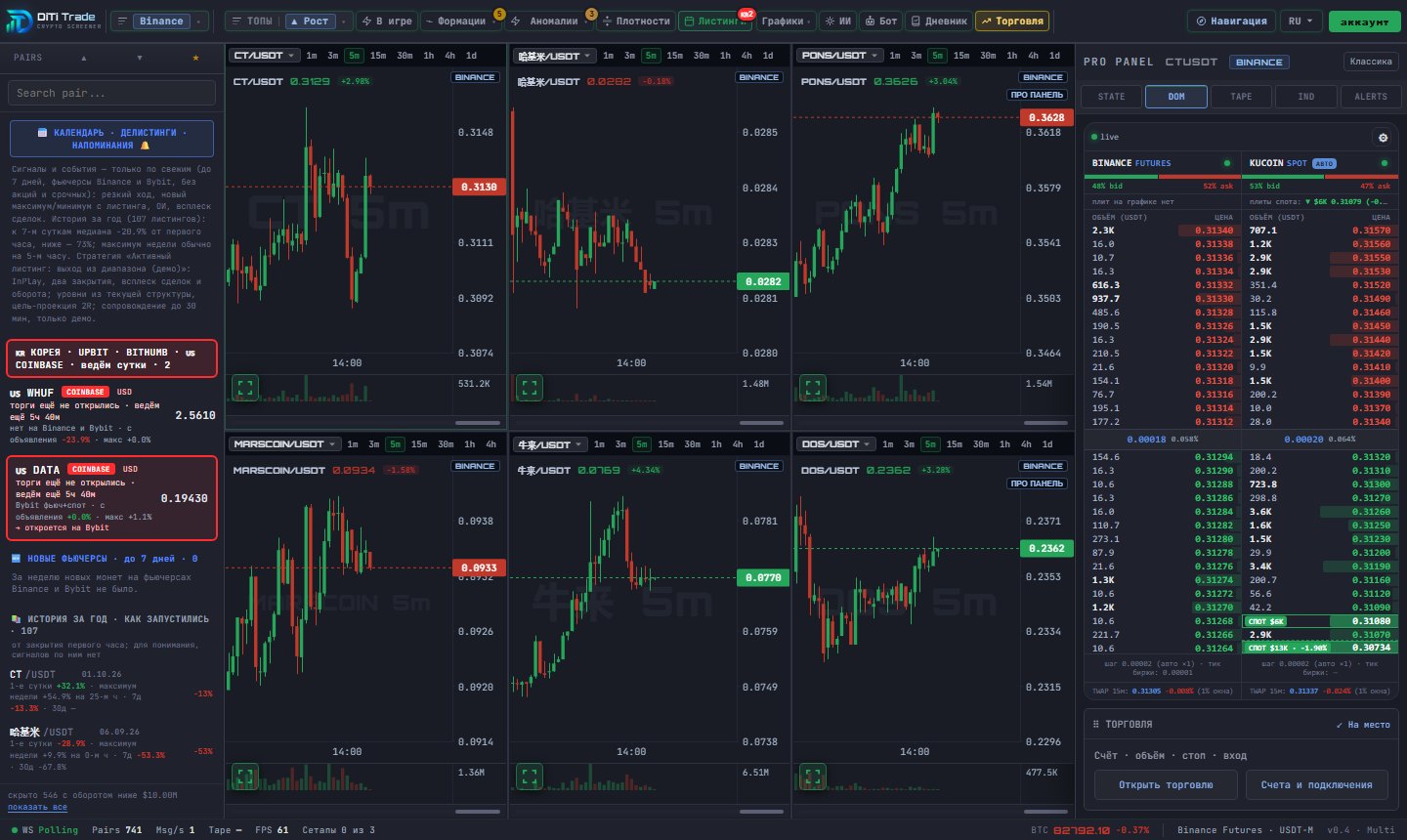The height and width of the screenshot is (840, 1407).
Task: Click the аккаунт button
Action: [1364, 21]
